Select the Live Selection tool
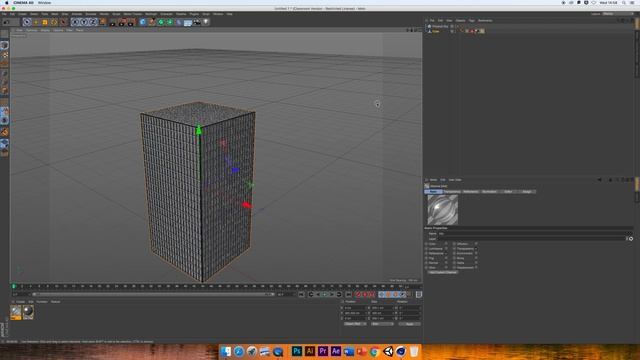Viewport: 640px width, 360px height. 27,22
